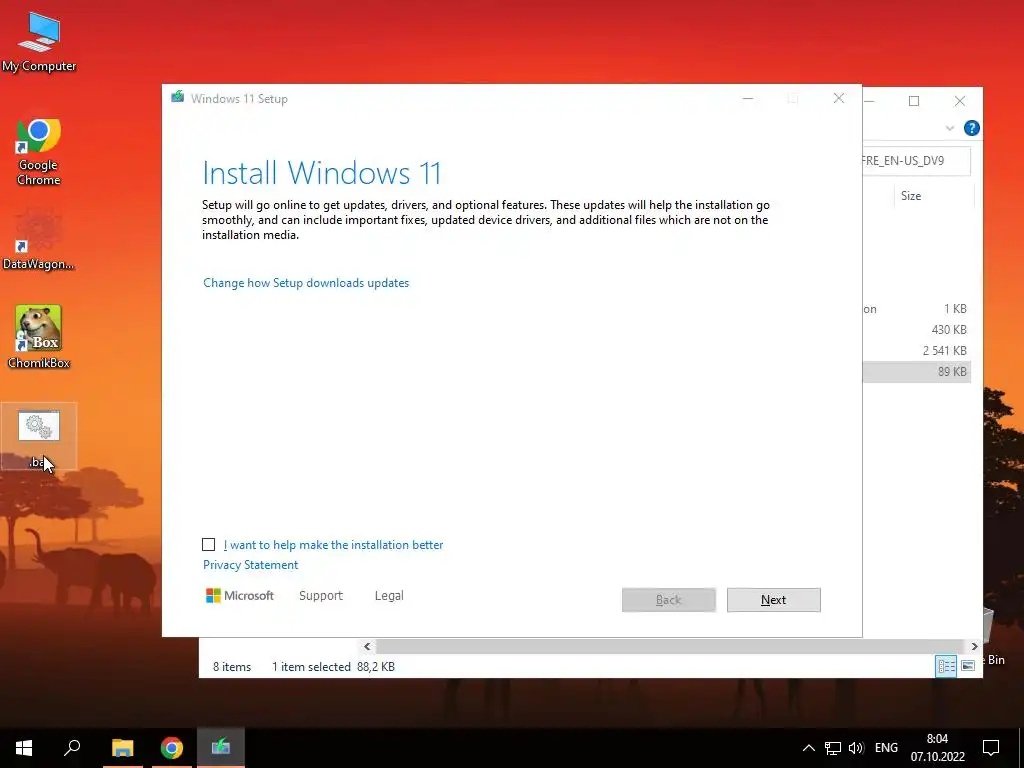Open My Computer desktop icon
The image size is (1024, 768).
click(x=39, y=40)
